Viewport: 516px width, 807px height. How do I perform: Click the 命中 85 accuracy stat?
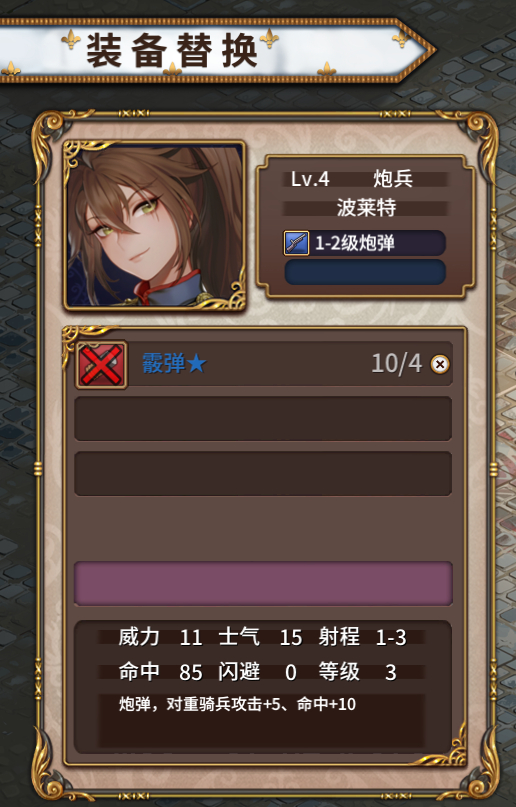tap(160, 672)
